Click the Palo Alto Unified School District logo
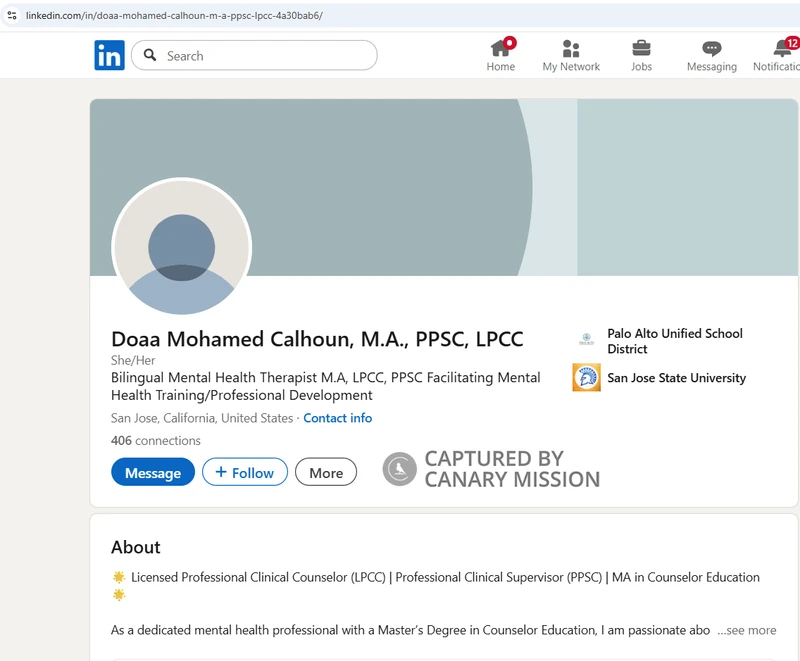 (586, 340)
